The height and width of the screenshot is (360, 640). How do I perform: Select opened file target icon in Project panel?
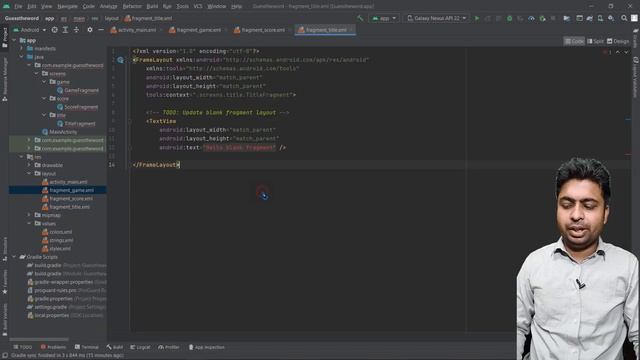pos(54,30)
